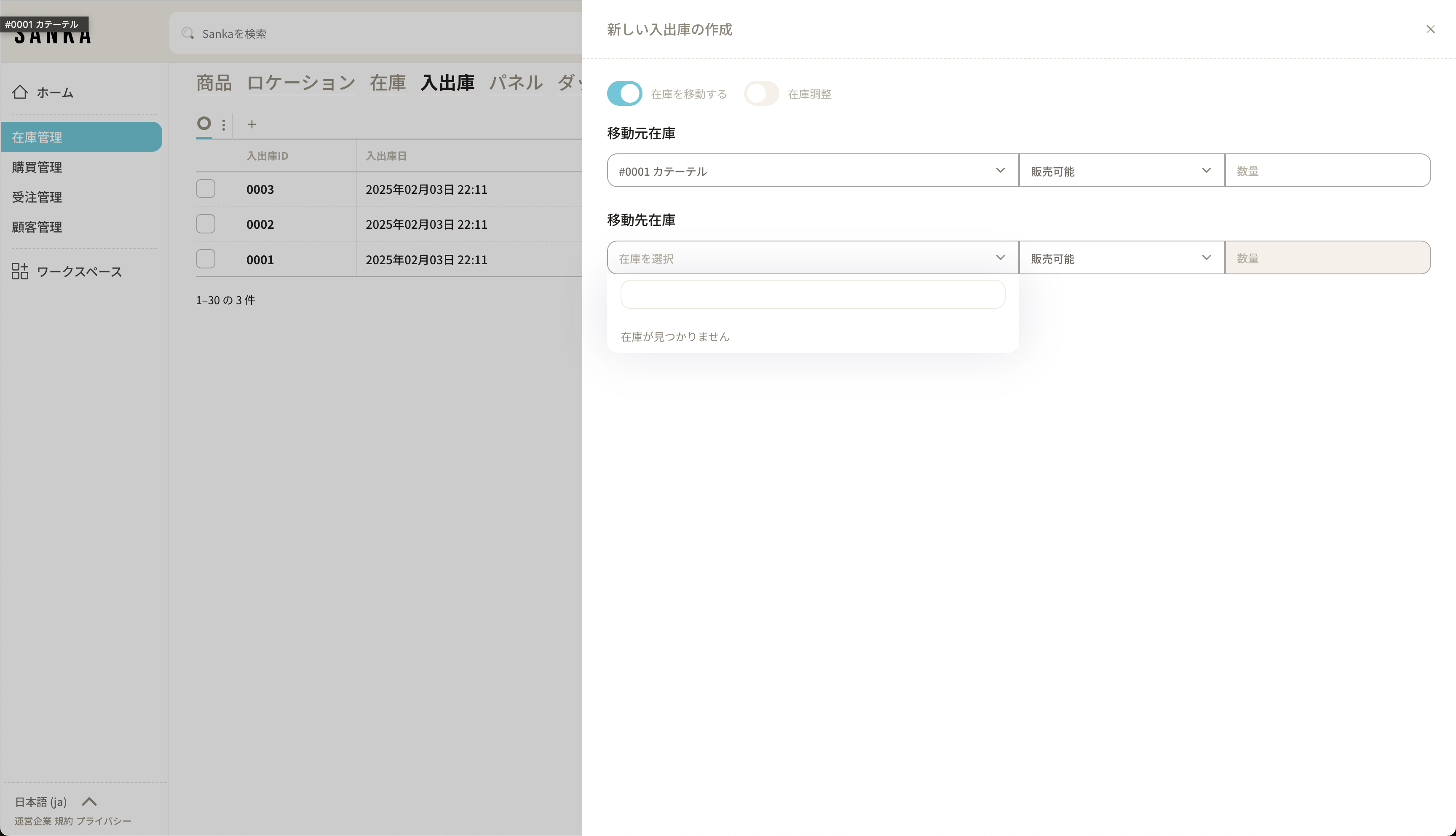Check the box for row 0003
The height and width of the screenshot is (836, 1456).
(206, 189)
